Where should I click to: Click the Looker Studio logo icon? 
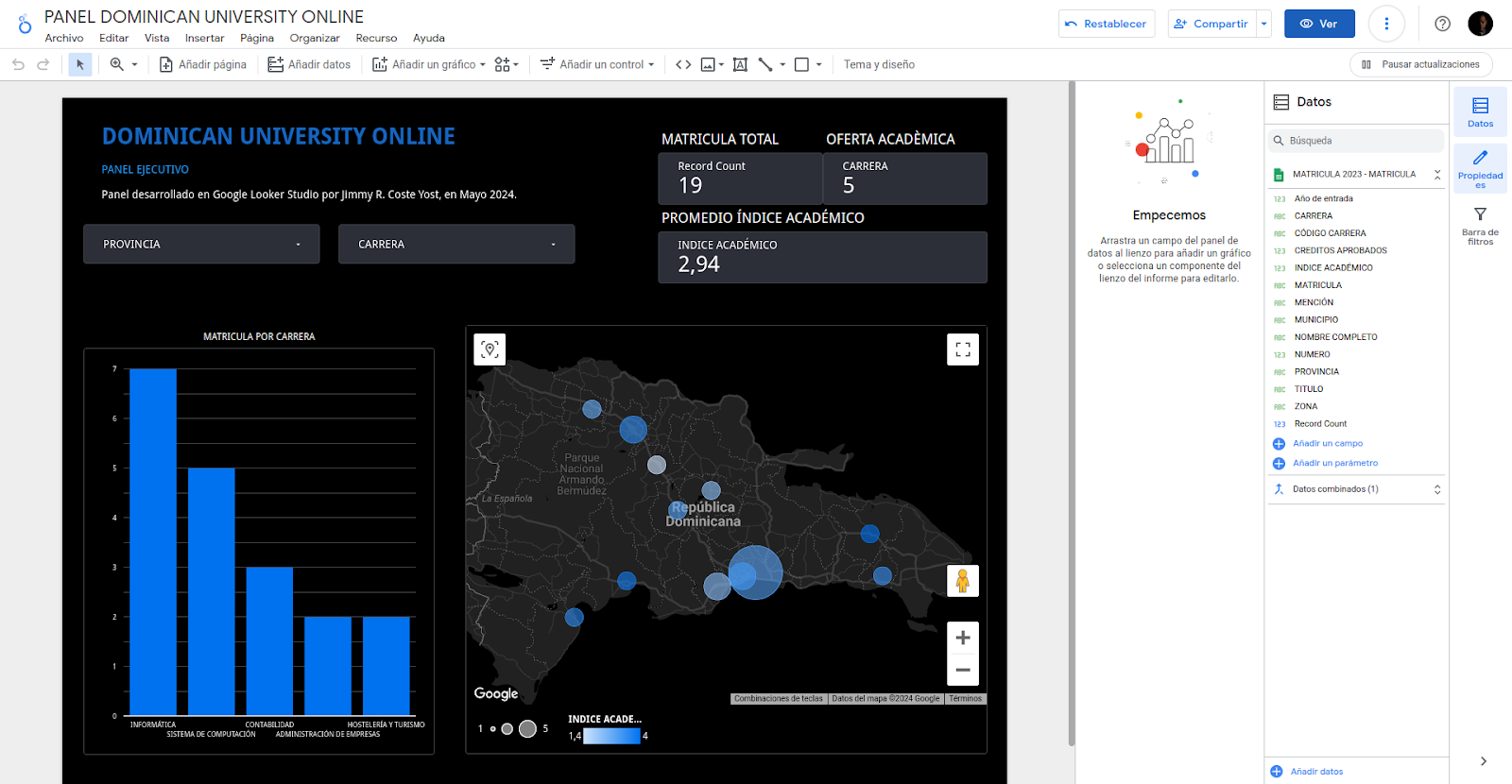[25, 24]
